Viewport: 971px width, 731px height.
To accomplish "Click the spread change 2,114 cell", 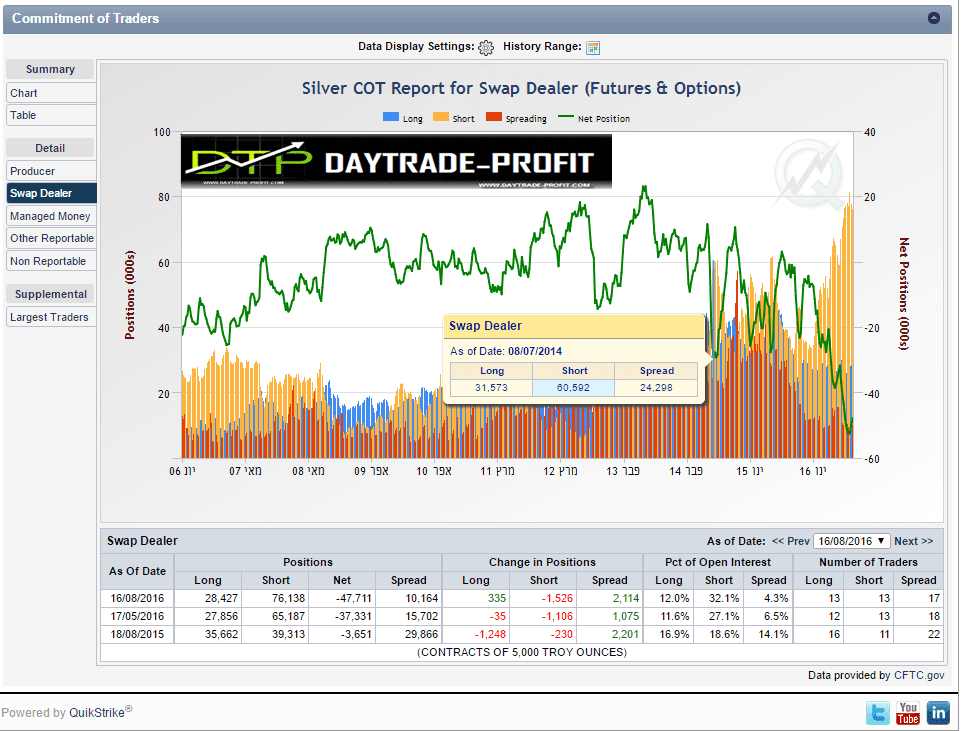I will tap(609, 598).
